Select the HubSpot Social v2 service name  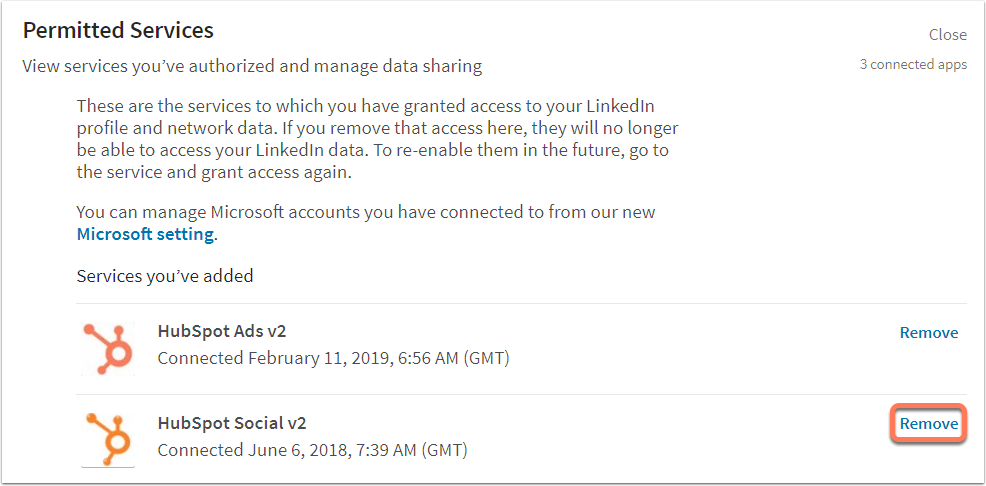pos(231,422)
